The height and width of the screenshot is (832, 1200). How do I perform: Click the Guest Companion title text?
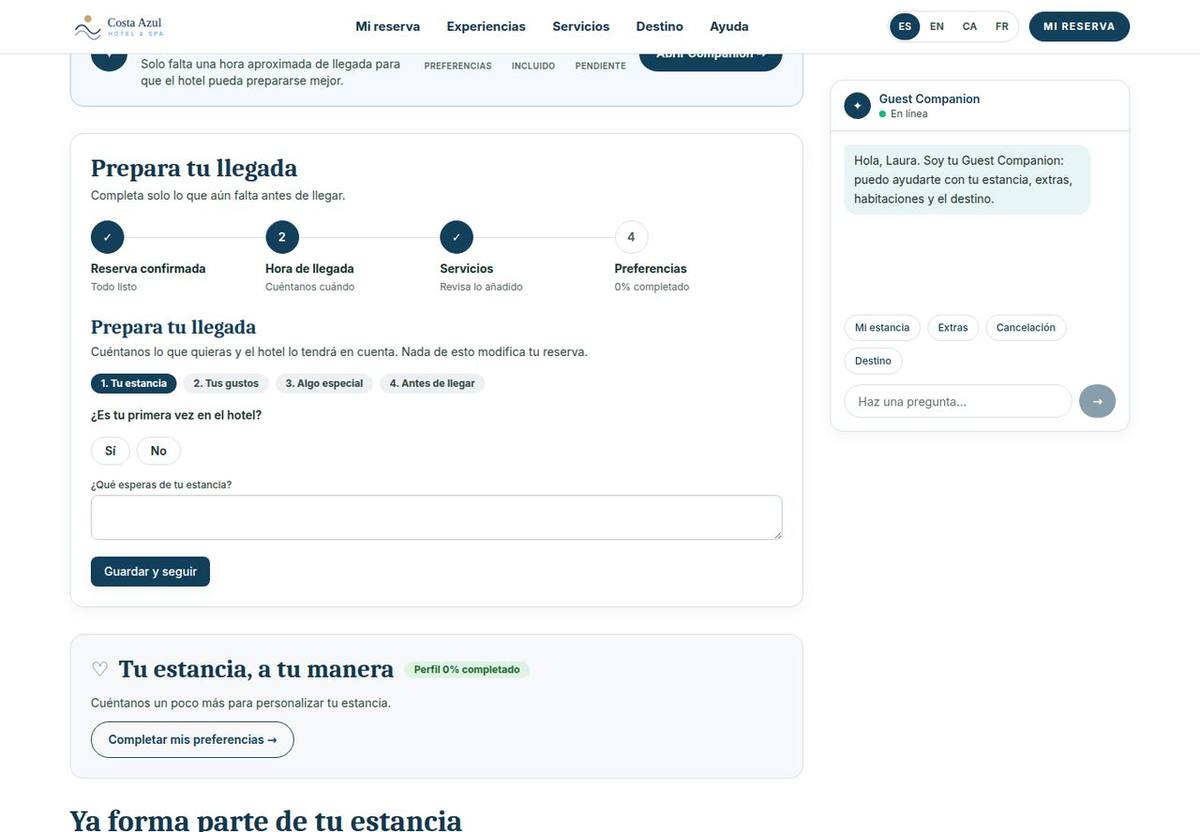929,99
